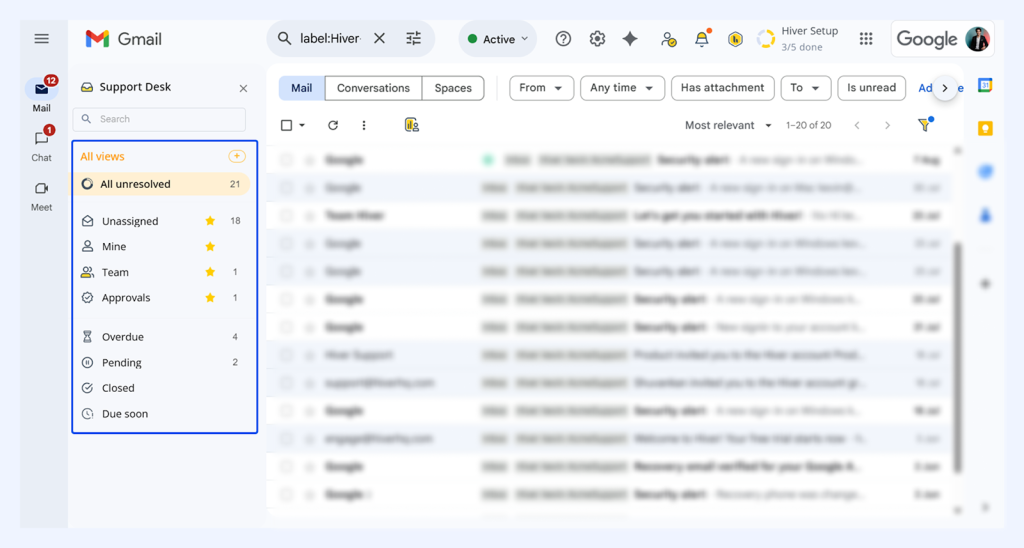Click the Gemini sparkle icon

click(630, 39)
